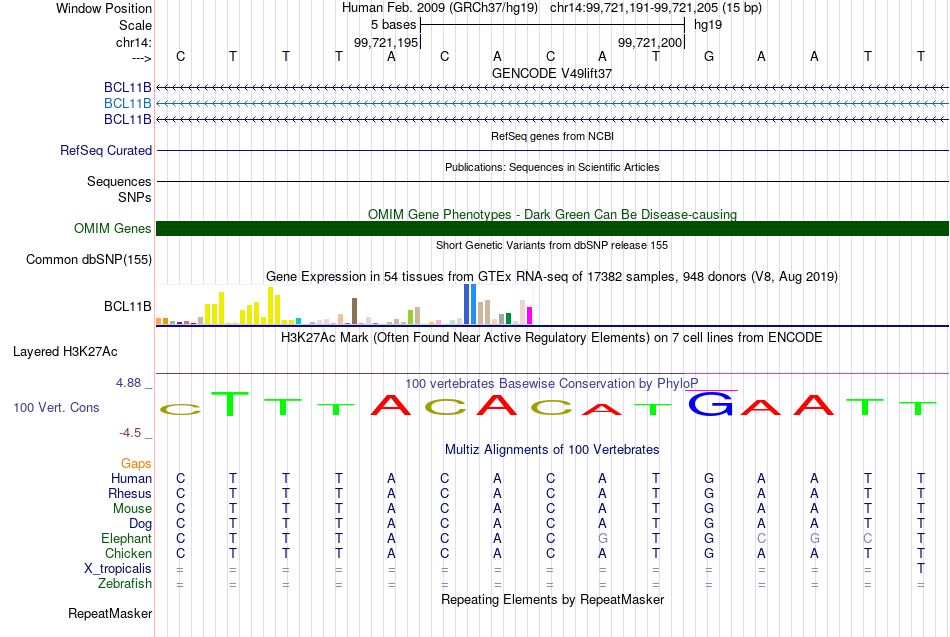This screenshot has width=950, height=637.
Task: Click the G base in the chr14 sequence row
Action: pyautogui.click(x=708, y=56)
